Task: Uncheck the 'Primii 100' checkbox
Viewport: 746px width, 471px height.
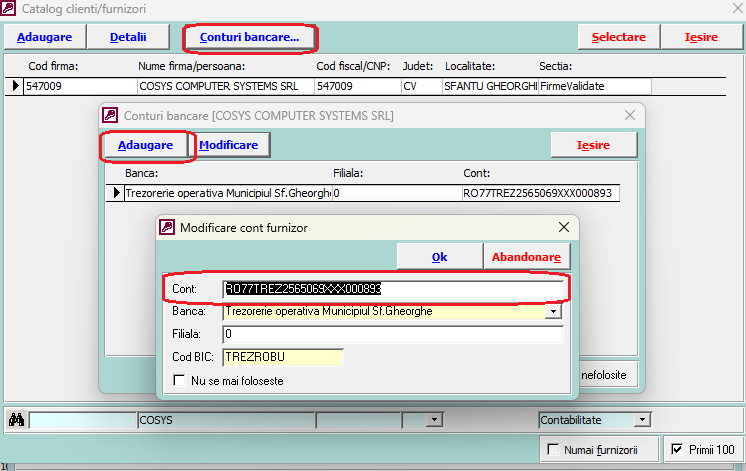Action: tap(676, 449)
